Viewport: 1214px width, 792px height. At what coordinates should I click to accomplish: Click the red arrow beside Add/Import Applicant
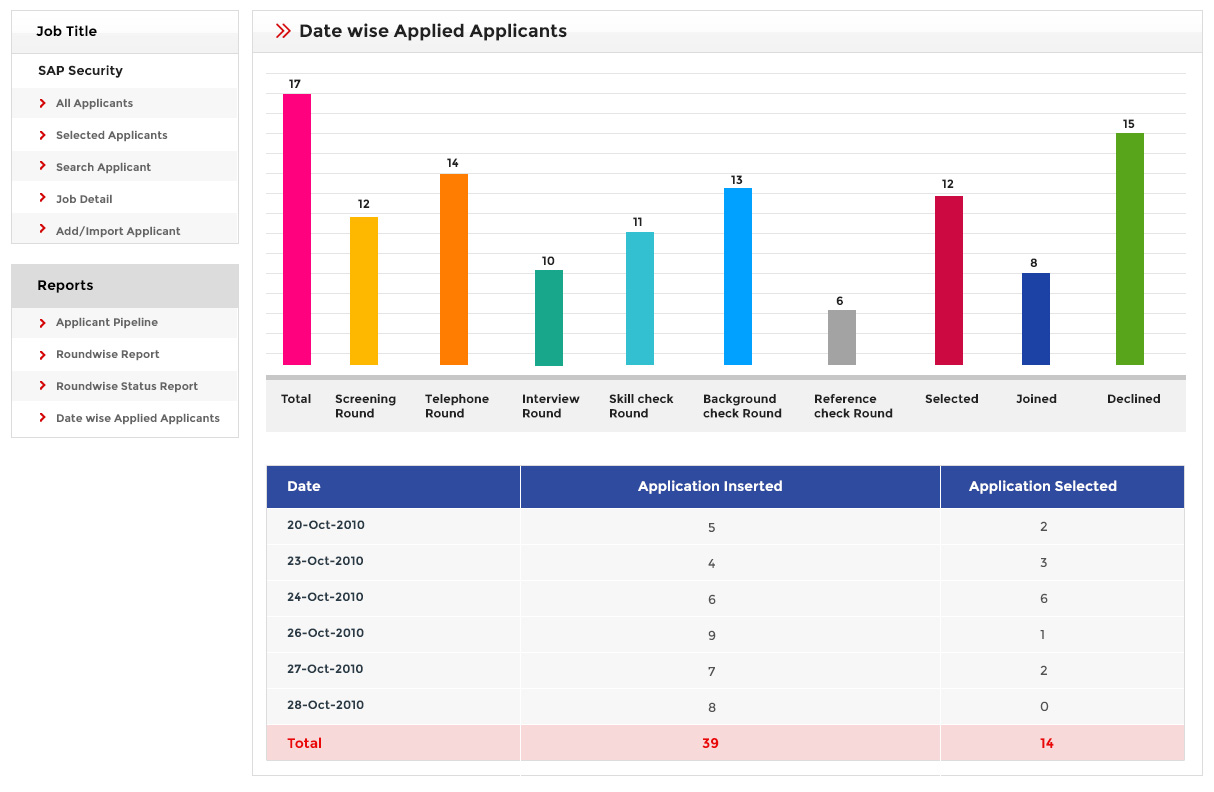(43, 229)
